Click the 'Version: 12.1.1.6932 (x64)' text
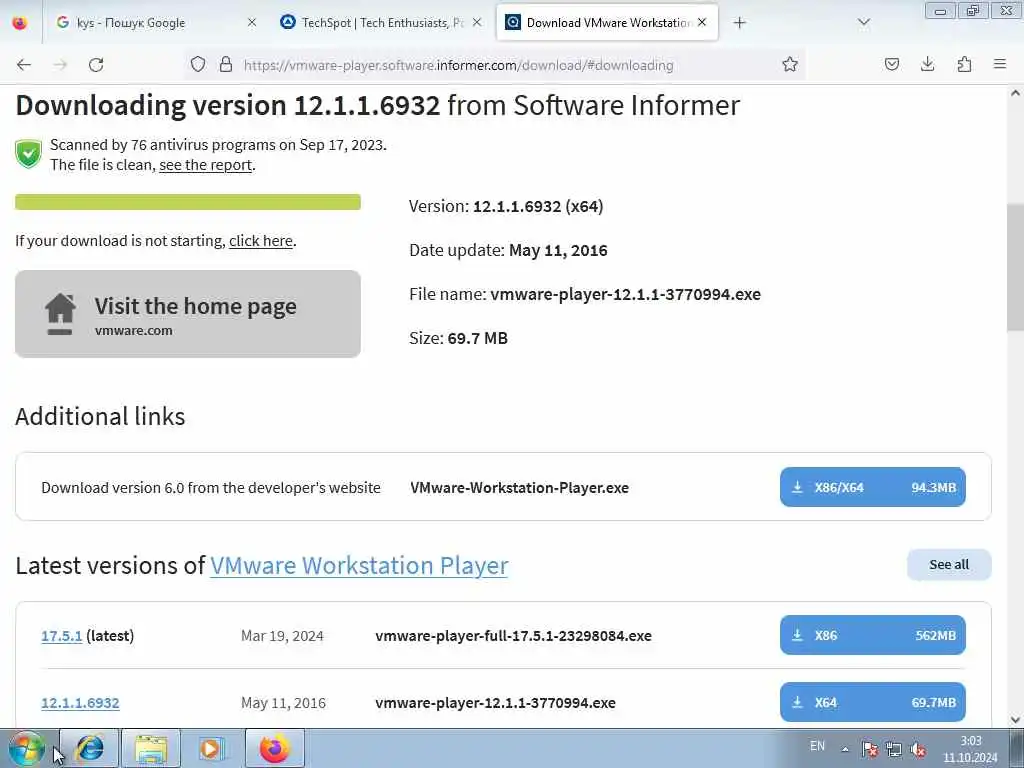The image size is (1024, 768). [x=506, y=206]
